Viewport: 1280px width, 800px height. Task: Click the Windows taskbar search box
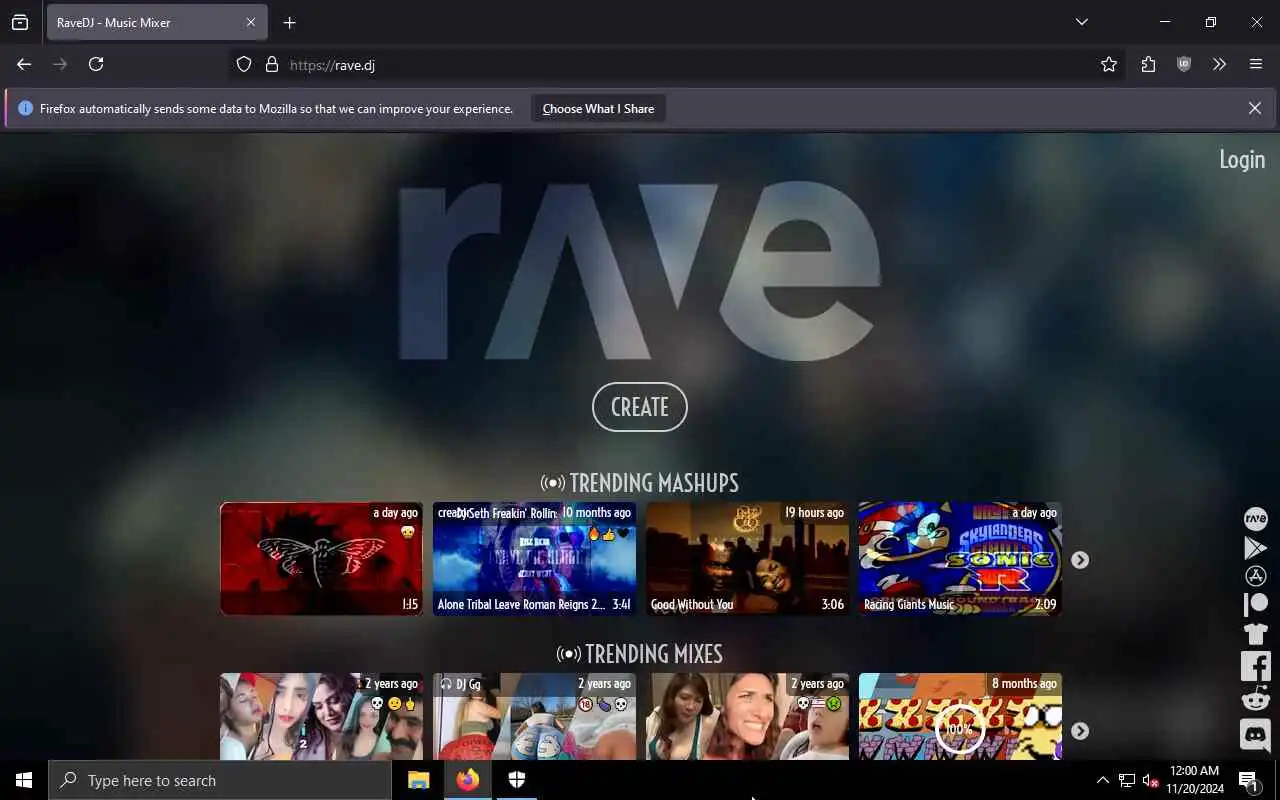(220, 780)
